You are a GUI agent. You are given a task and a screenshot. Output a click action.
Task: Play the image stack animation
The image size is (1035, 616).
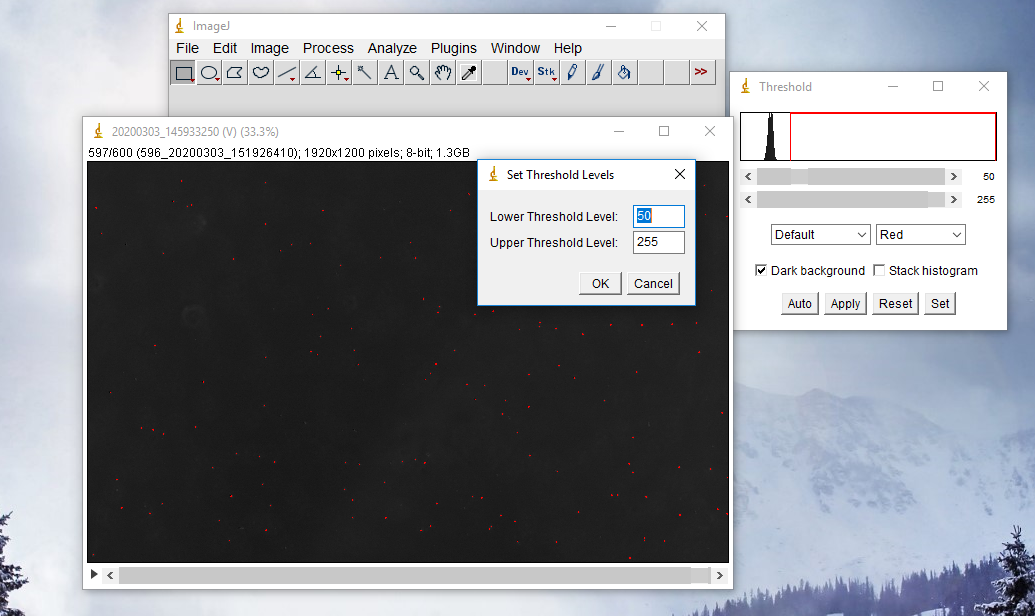pos(94,574)
